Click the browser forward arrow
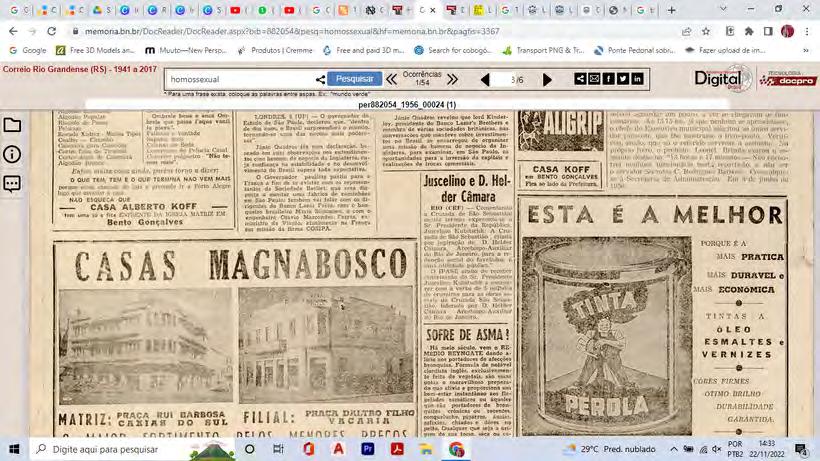The height and width of the screenshot is (461, 820). click(32, 31)
